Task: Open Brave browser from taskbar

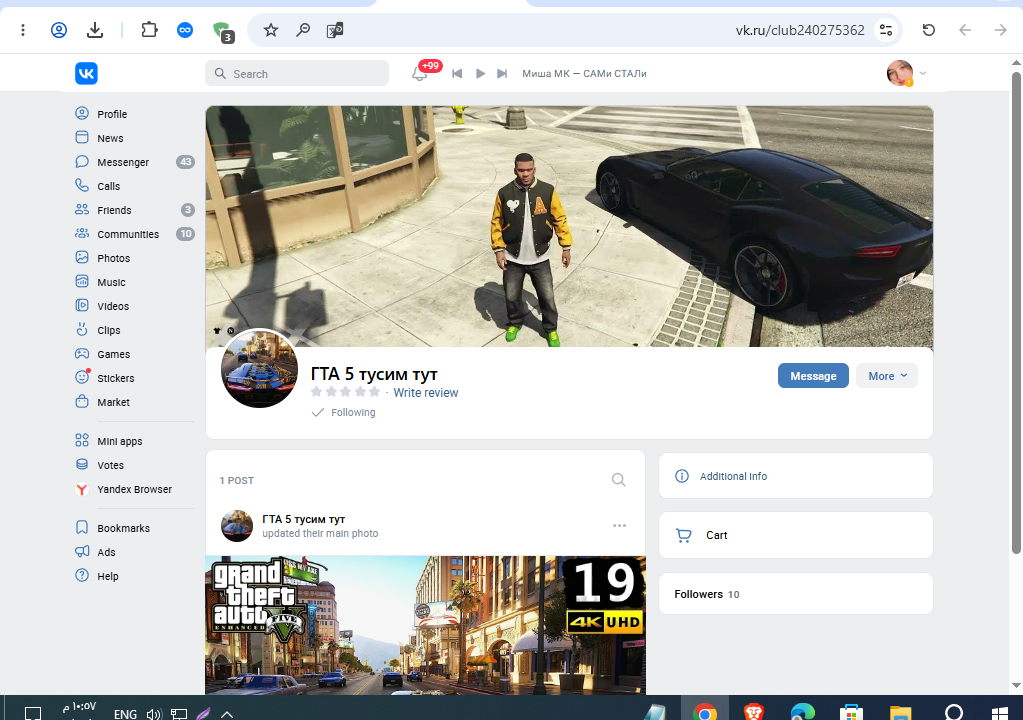Action: click(x=754, y=711)
